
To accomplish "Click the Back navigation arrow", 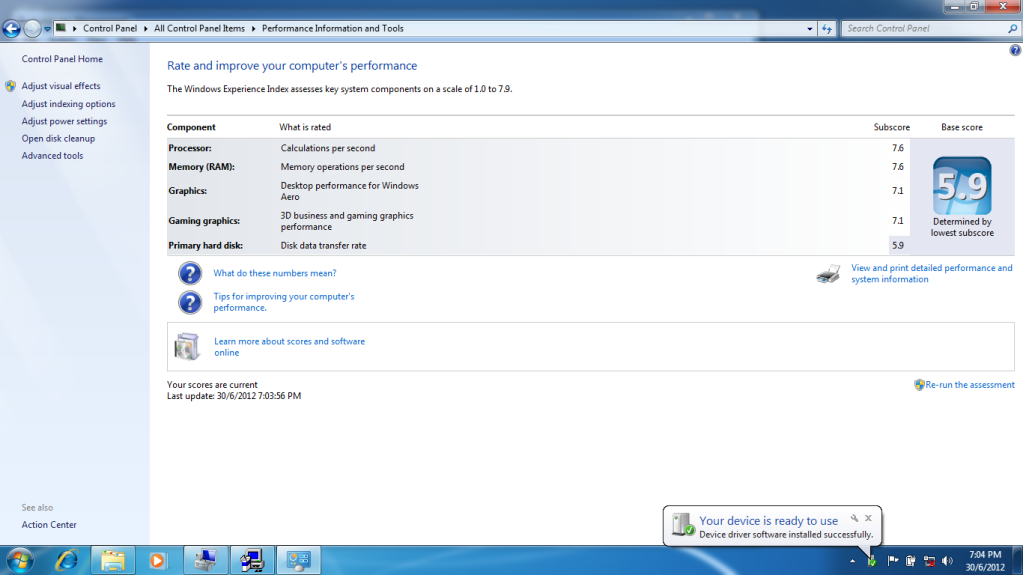I will tap(12, 29).
